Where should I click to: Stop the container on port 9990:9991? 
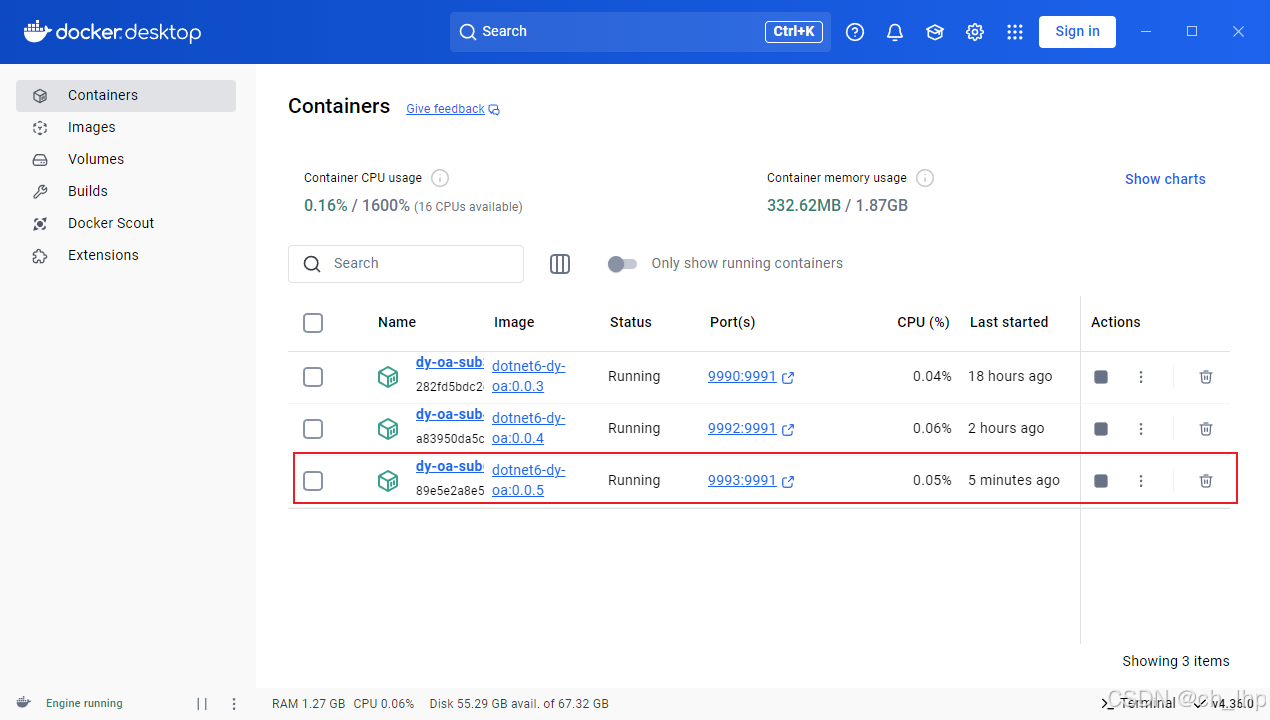click(1101, 377)
